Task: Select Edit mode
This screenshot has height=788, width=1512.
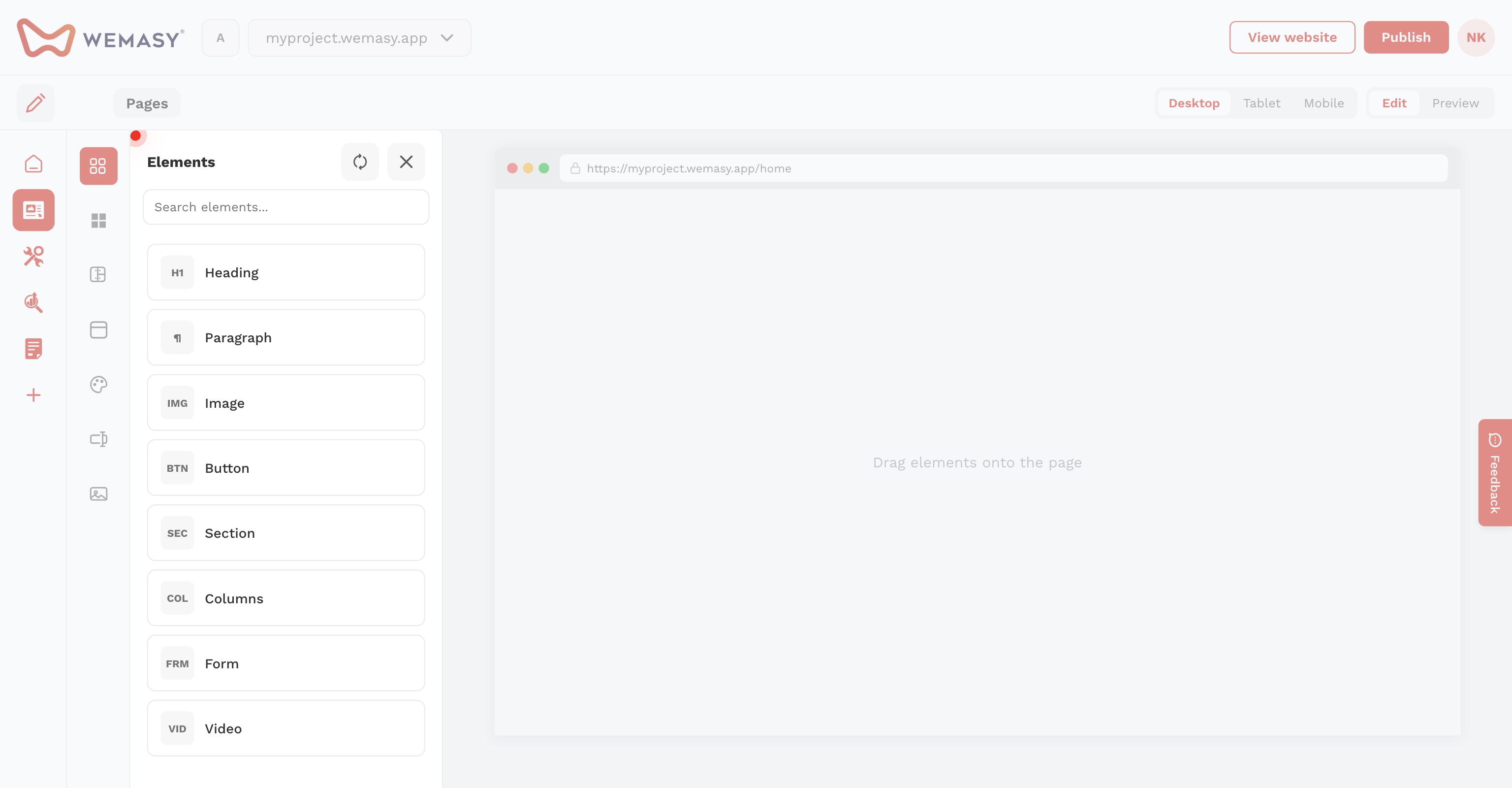Action: [x=1394, y=103]
